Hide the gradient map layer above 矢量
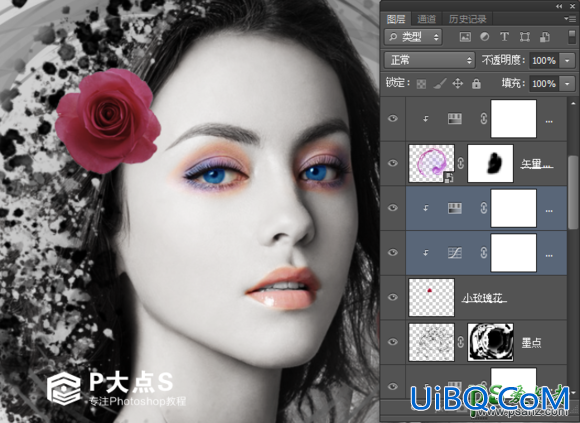 point(393,118)
